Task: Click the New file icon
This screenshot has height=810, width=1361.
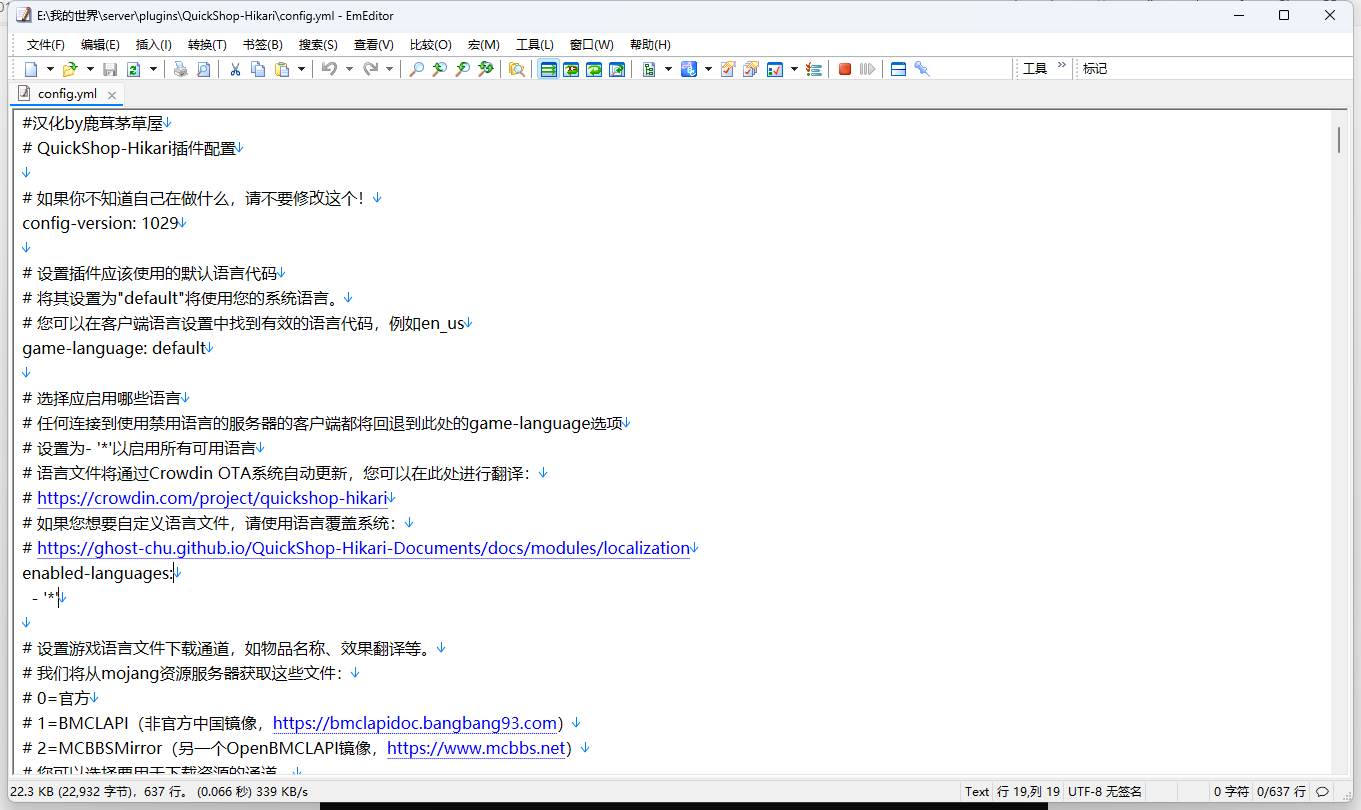Action: click(x=31, y=69)
